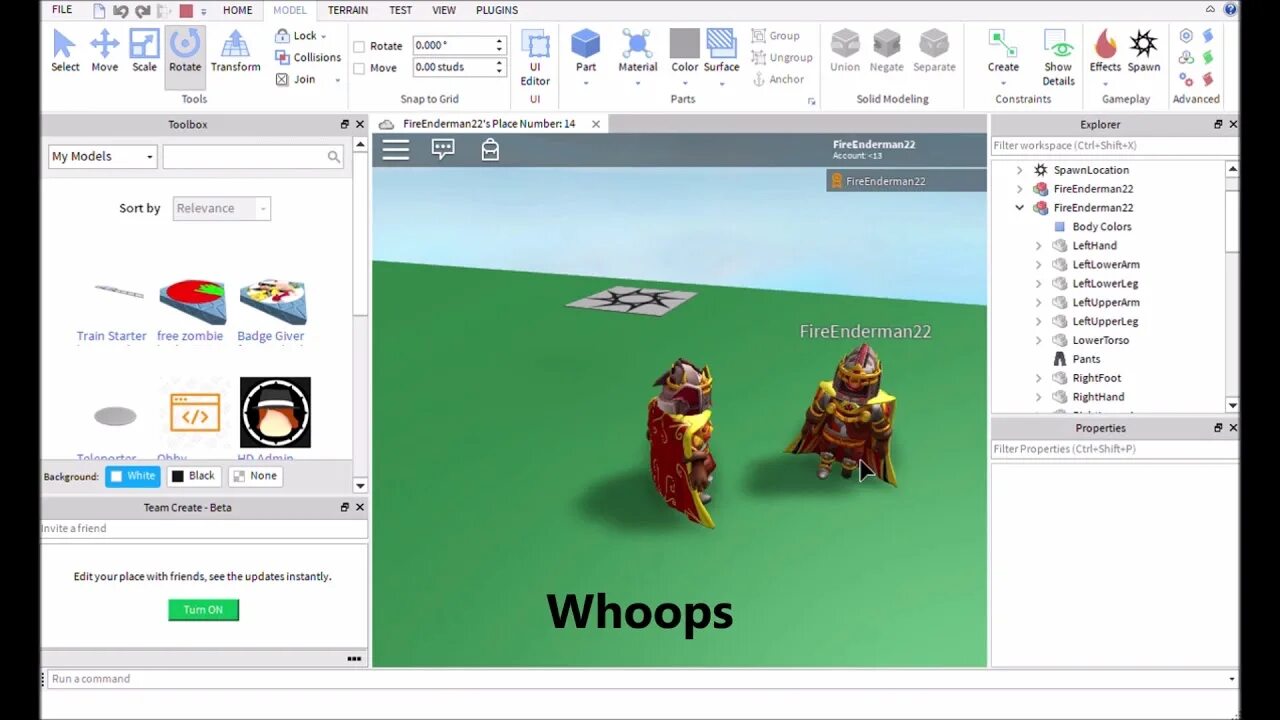Switch to the TERRAIN tab
1280x720 pixels.
pos(348,10)
